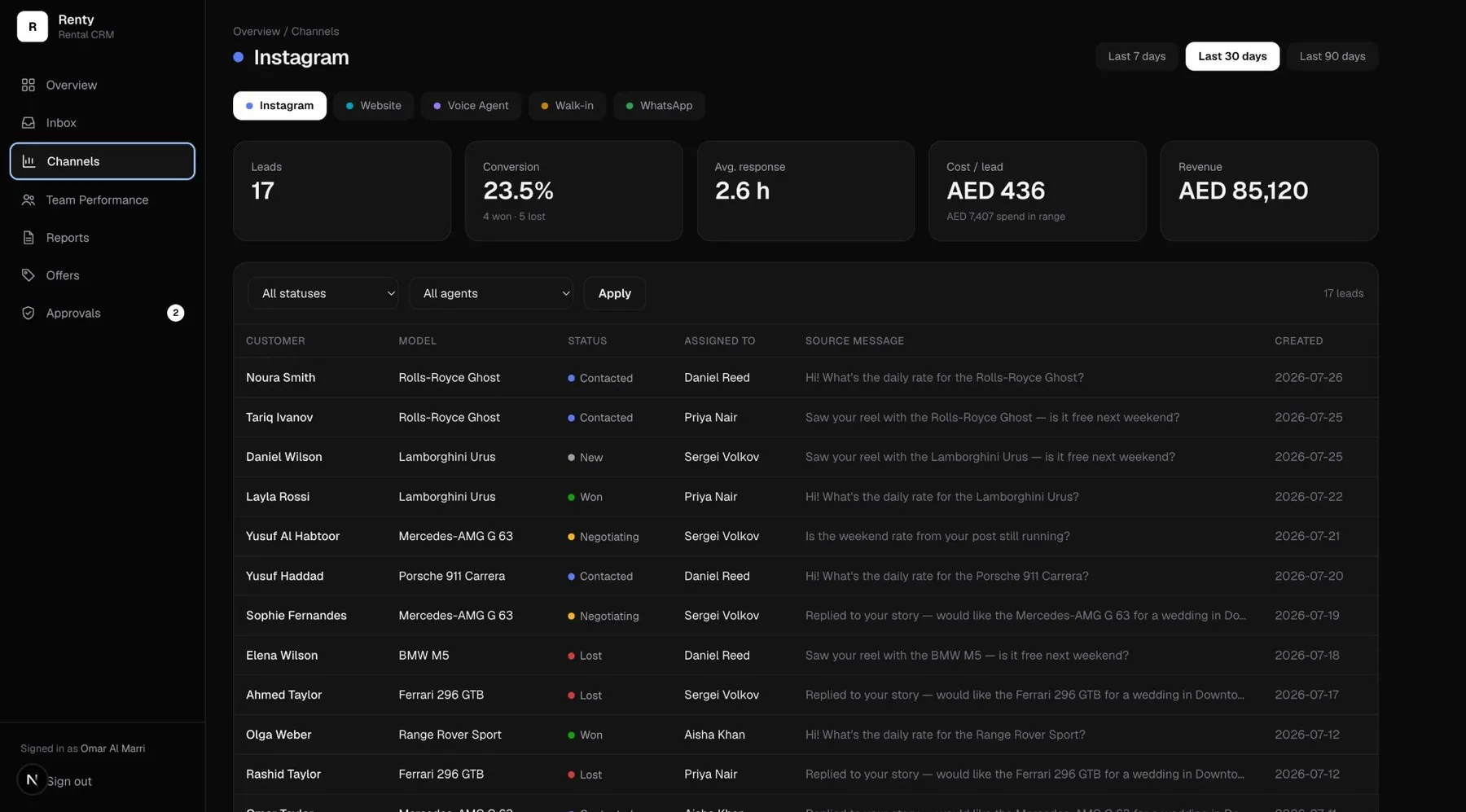
Task: Click the BMW M5 model cell
Action: 424,655
